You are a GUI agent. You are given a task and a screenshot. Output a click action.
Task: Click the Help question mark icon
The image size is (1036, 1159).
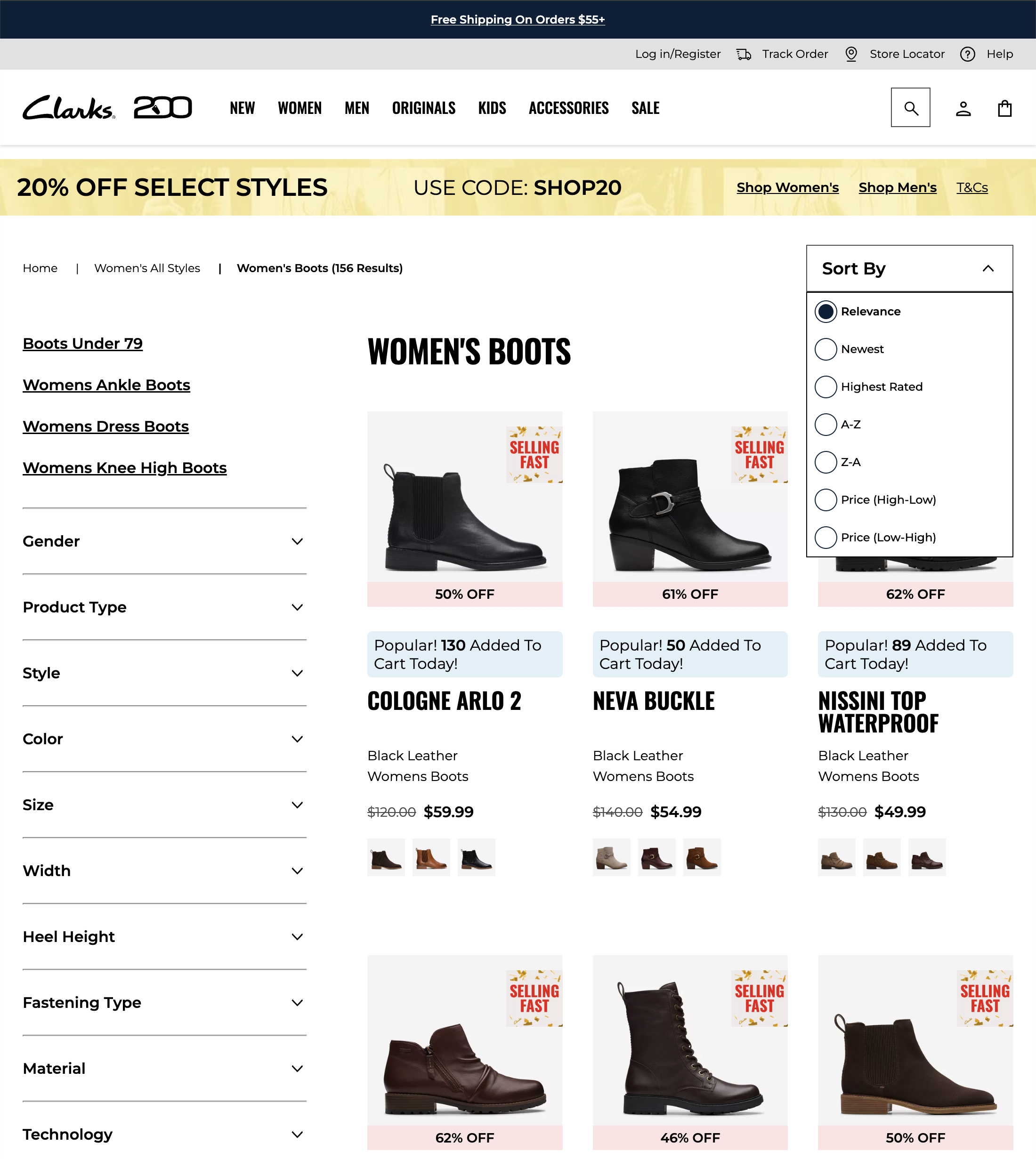(x=968, y=54)
